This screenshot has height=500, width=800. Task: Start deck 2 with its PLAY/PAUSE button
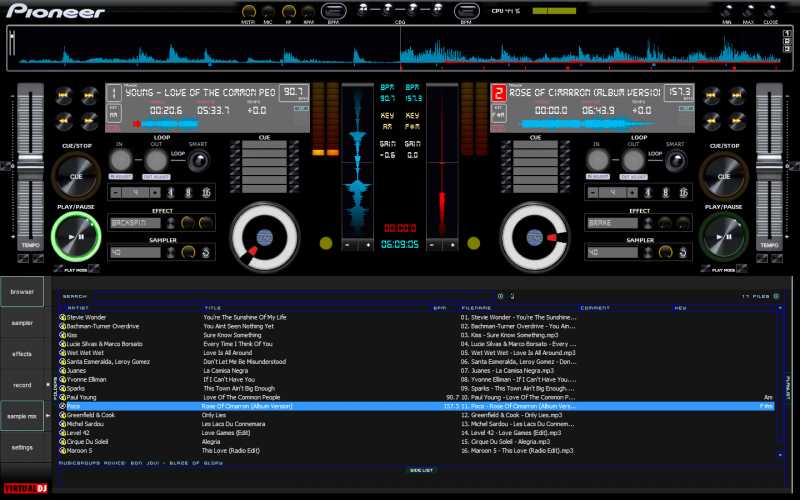[x=723, y=236]
